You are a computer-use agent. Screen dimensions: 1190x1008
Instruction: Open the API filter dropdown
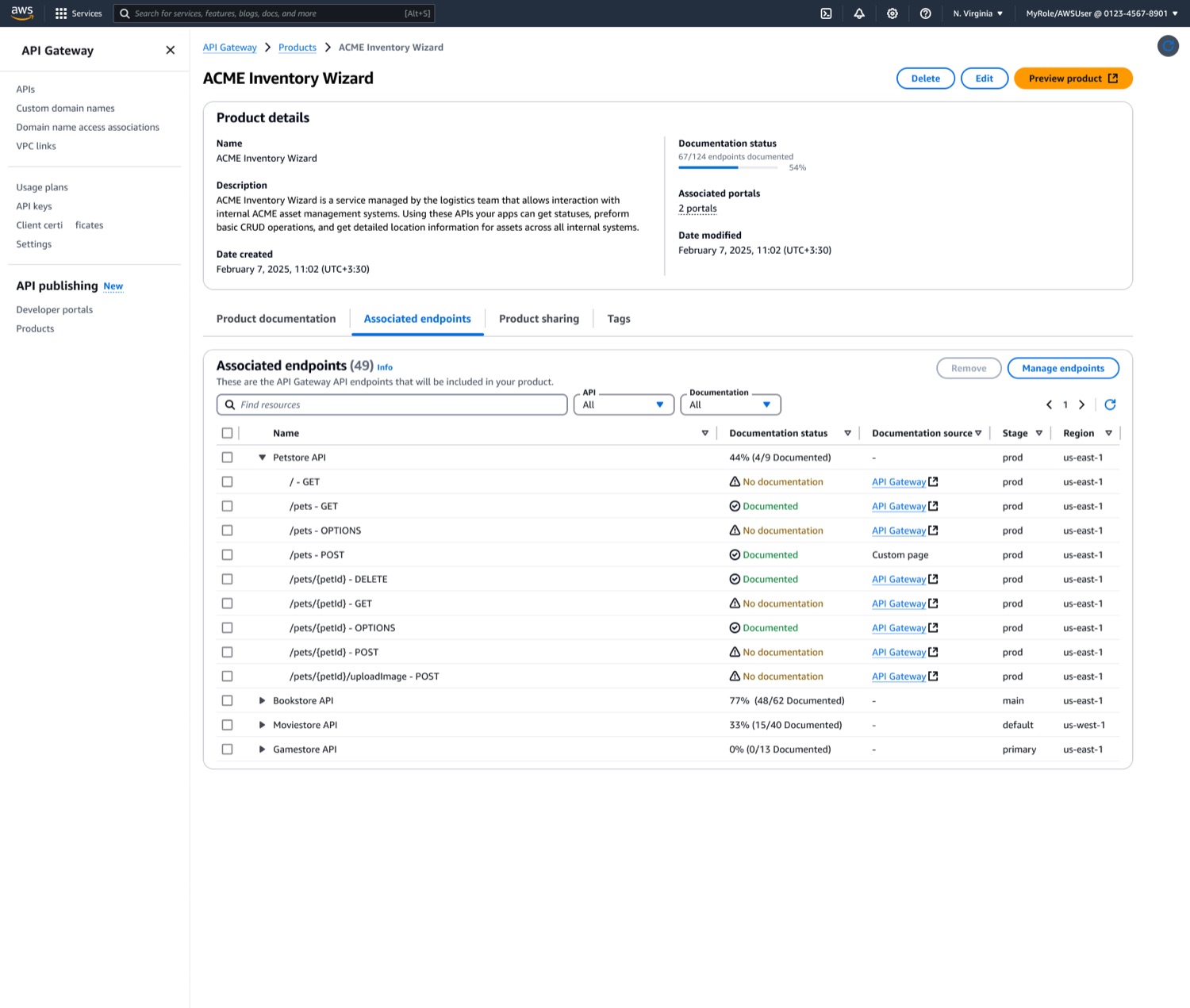point(624,404)
